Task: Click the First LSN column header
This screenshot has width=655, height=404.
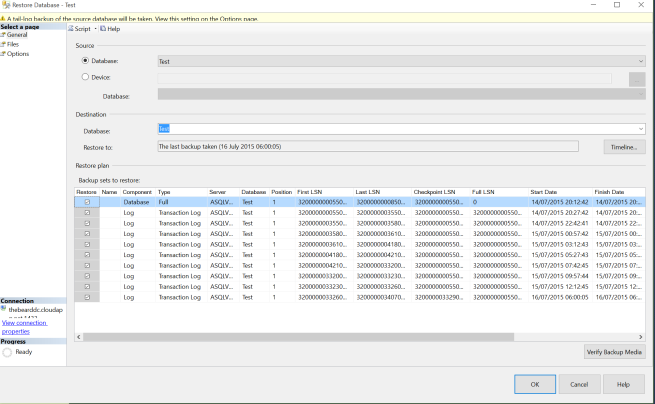Action: 310,191
